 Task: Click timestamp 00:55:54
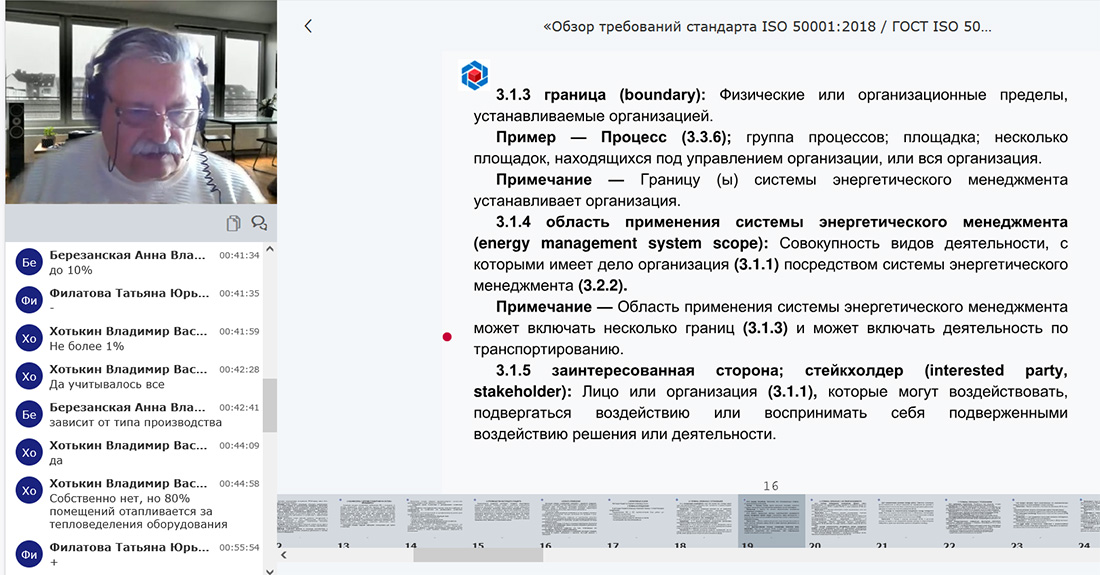pos(239,547)
